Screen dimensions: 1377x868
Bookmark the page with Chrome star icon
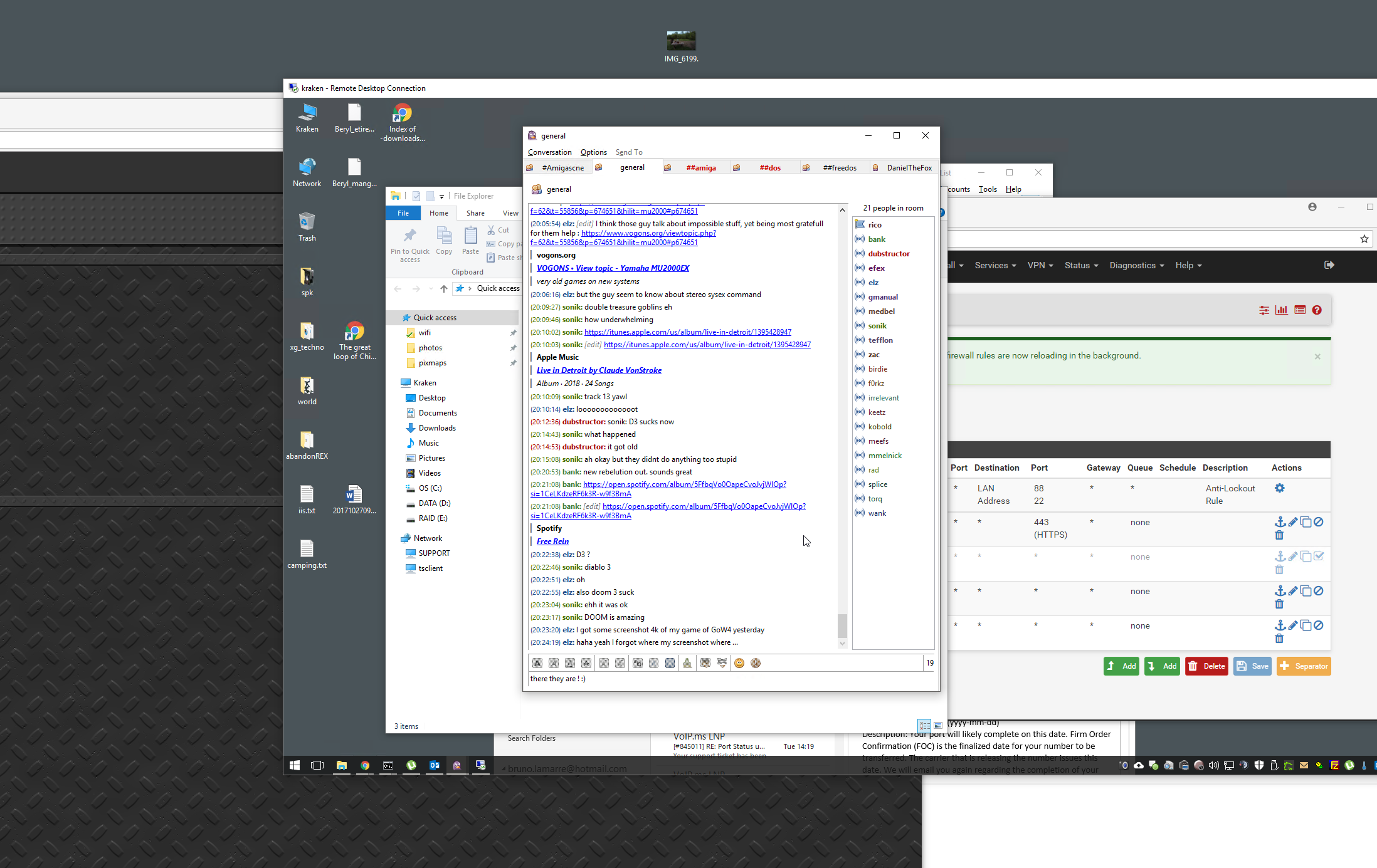tap(1364, 239)
